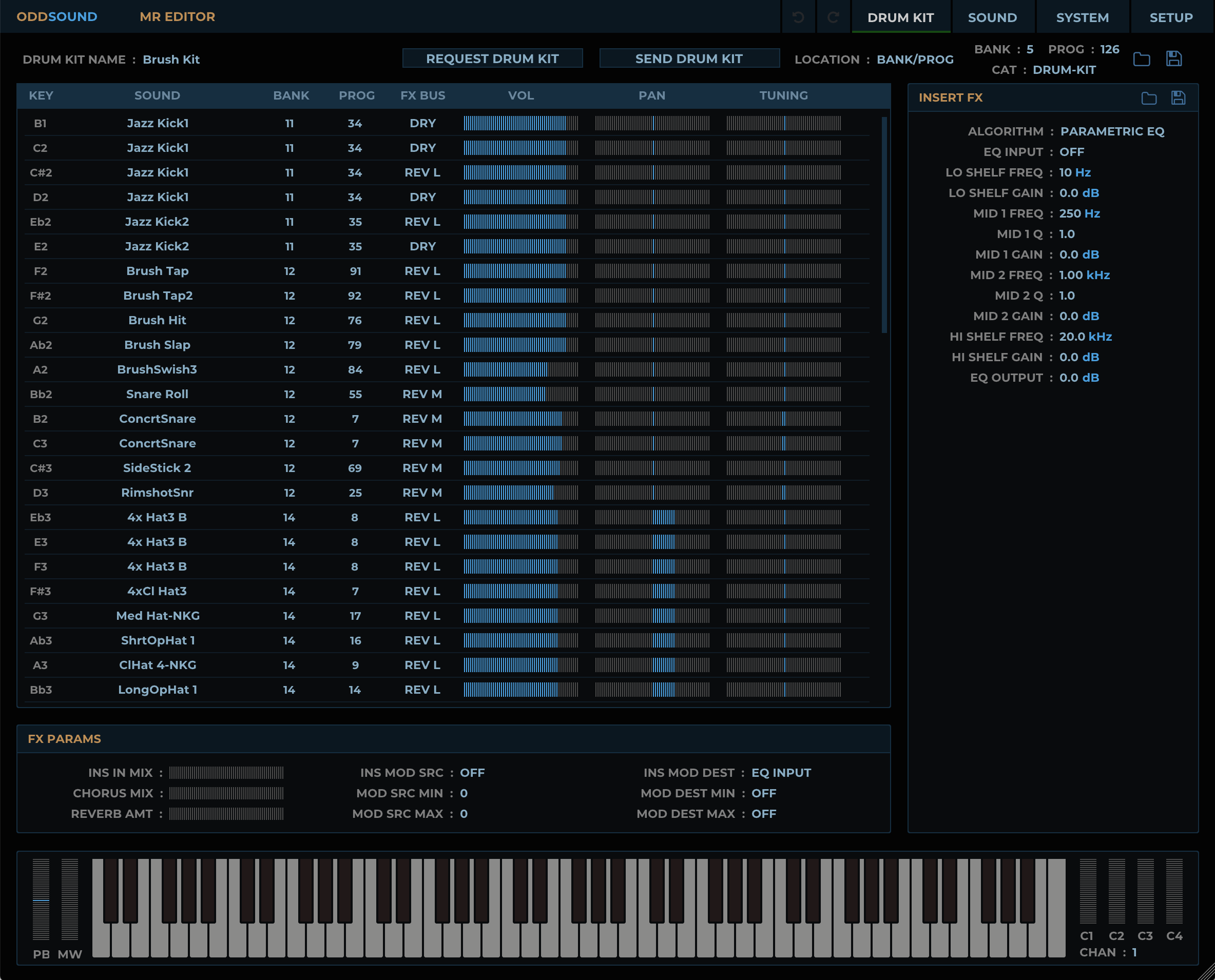This screenshot has height=980, width=1215.
Task: Adjust PAN slider for Eb3 4x Hat3 B
Action: pos(652,517)
